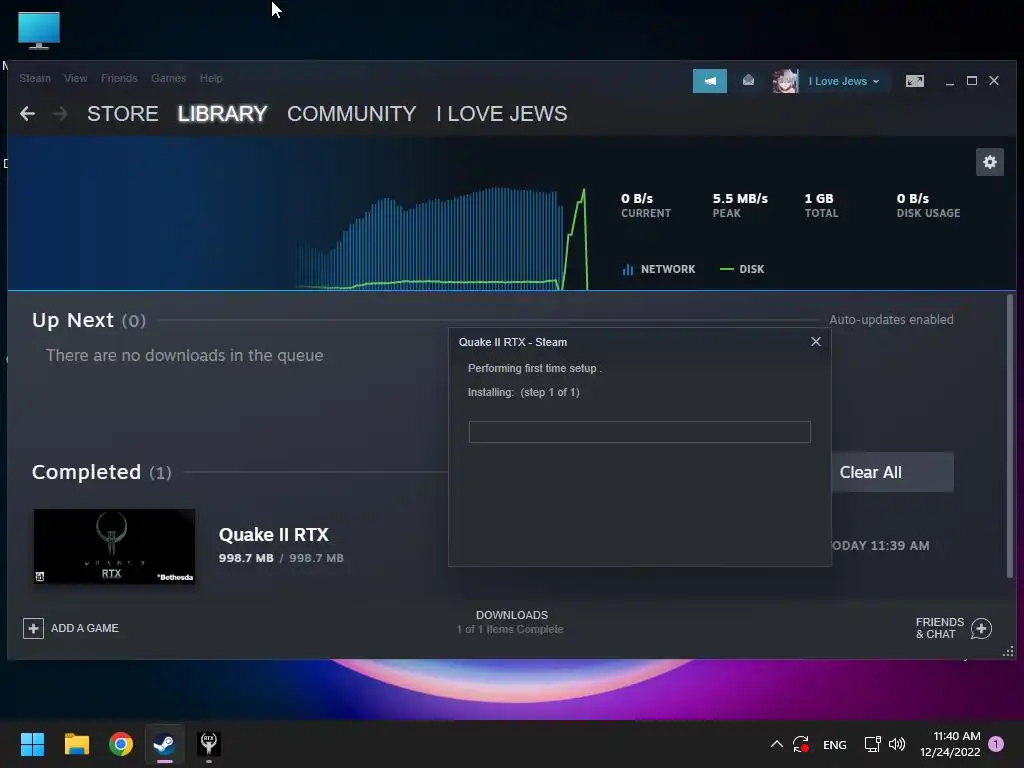This screenshot has width=1024, height=768.
Task: Close the Quake II RTX setup dialog
Action: 816,342
